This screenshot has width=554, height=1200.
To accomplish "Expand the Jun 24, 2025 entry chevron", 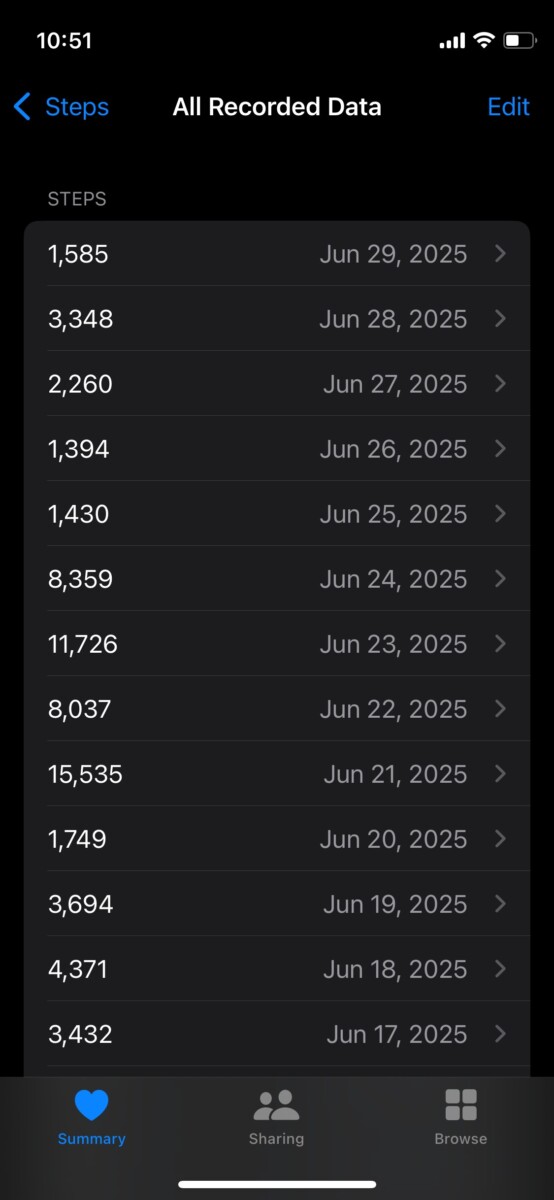I will pos(501,579).
